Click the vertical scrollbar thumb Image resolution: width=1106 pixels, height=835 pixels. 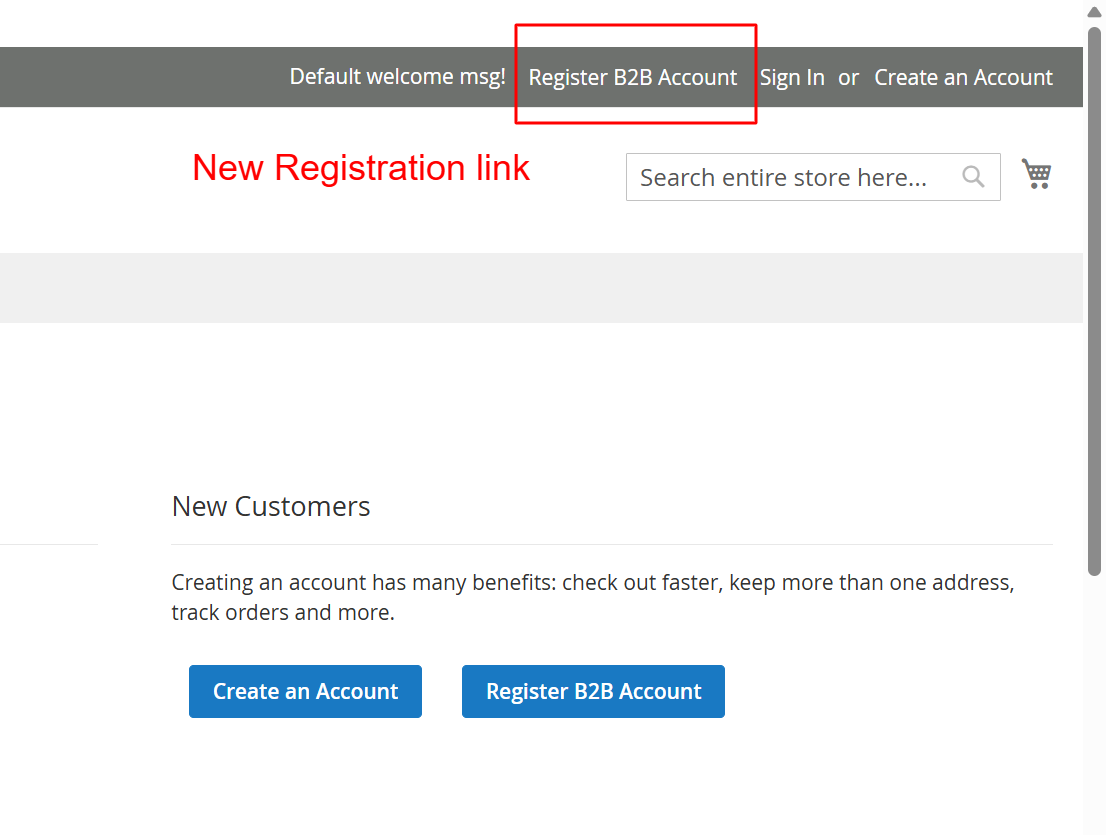pos(1095,300)
